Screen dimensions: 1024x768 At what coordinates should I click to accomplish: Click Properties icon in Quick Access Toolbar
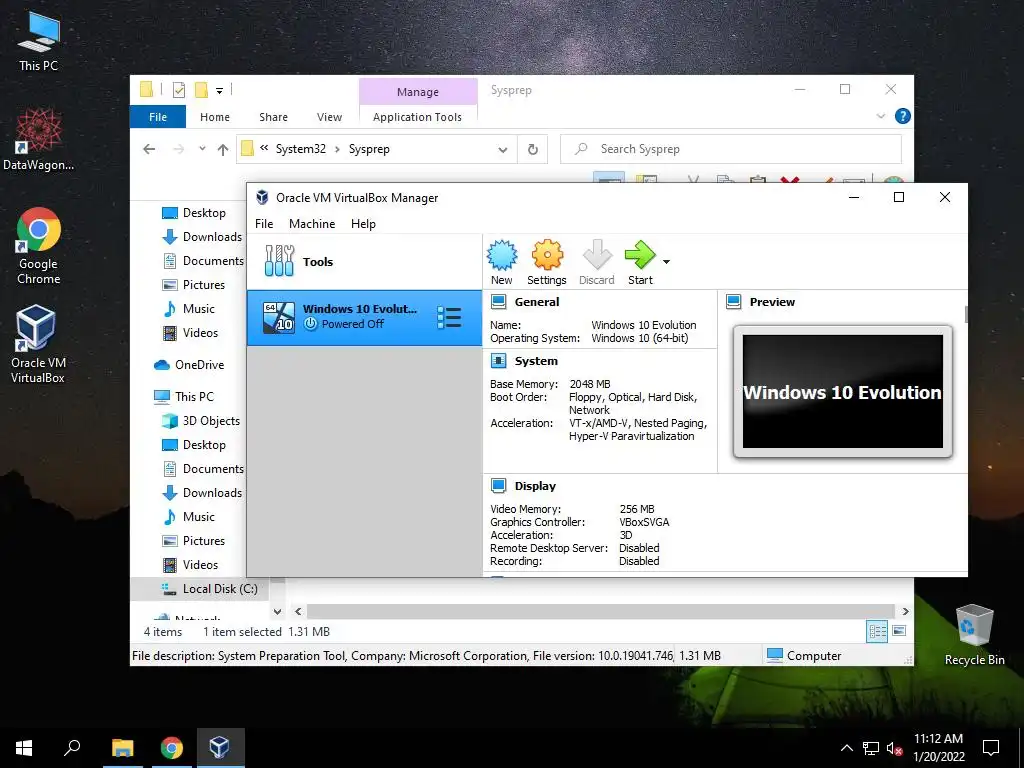(x=178, y=90)
